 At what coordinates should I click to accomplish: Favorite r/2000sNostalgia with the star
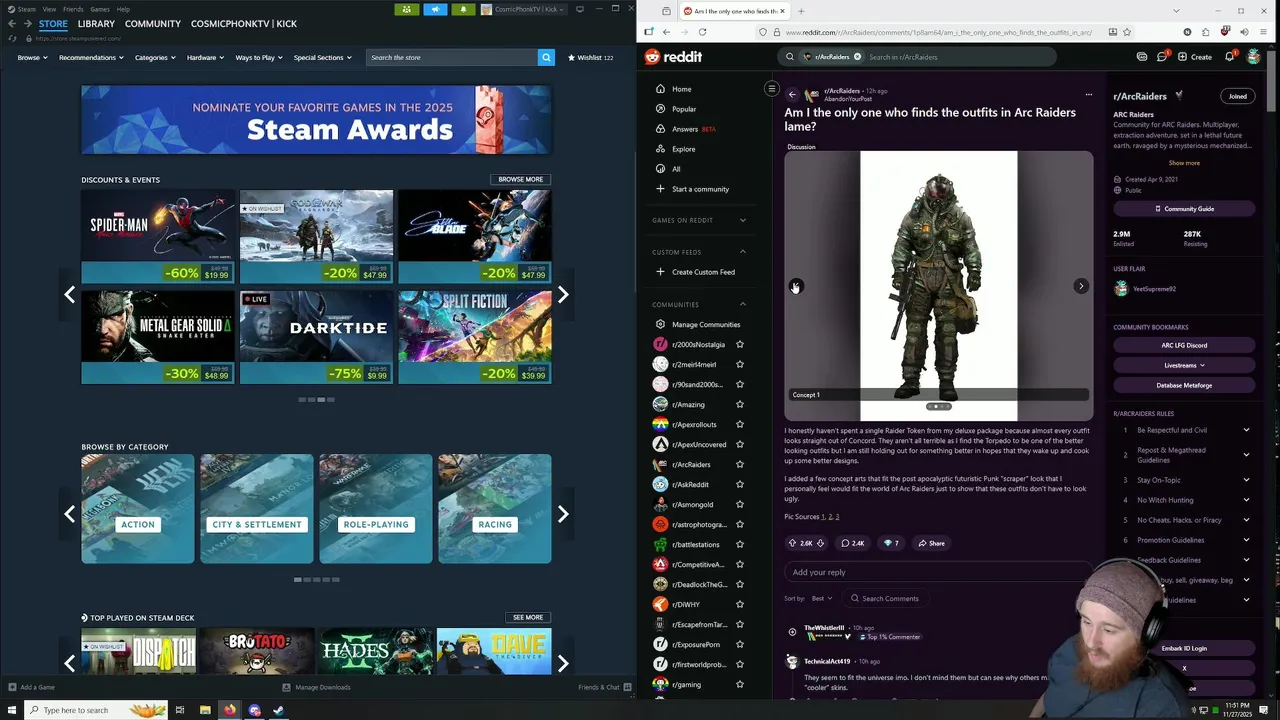tap(740, 344)
